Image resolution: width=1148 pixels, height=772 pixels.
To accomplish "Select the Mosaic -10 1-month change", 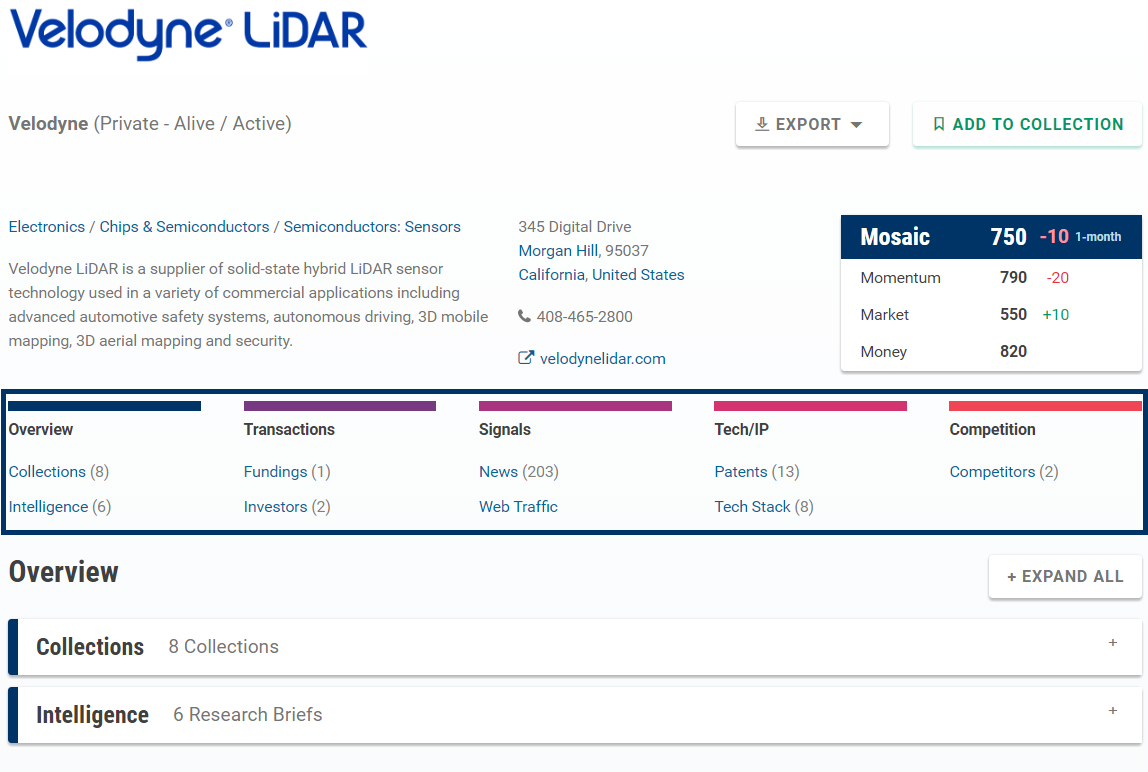I will point(1081,237).
